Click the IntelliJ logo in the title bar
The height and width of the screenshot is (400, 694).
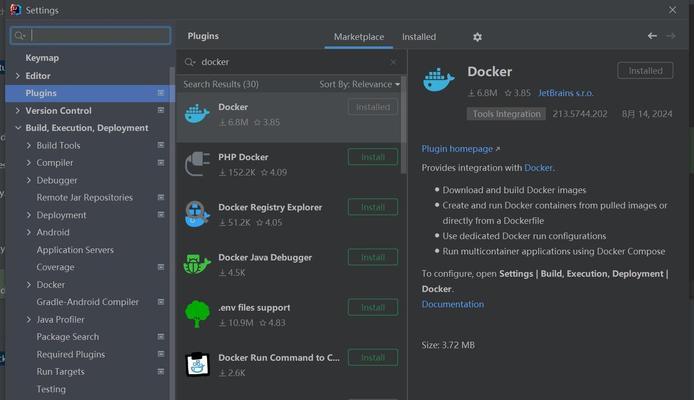tap(15, 9)
